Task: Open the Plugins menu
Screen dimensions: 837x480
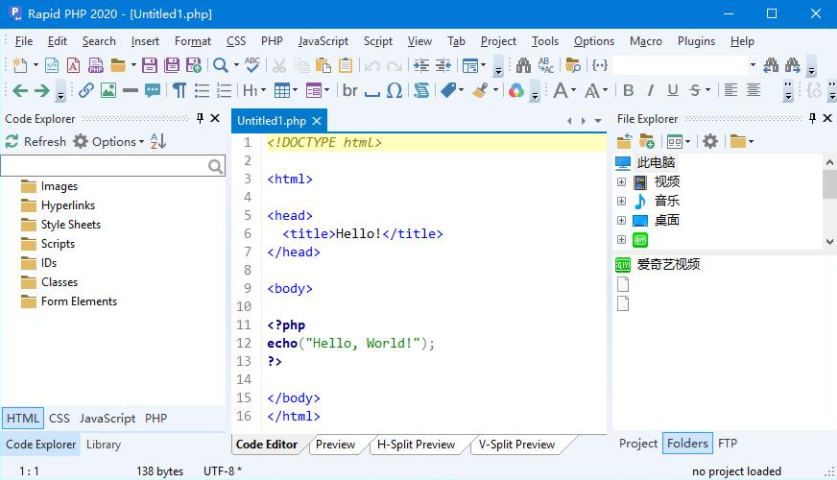Action: pyautogui.click(x=696, y=41)
